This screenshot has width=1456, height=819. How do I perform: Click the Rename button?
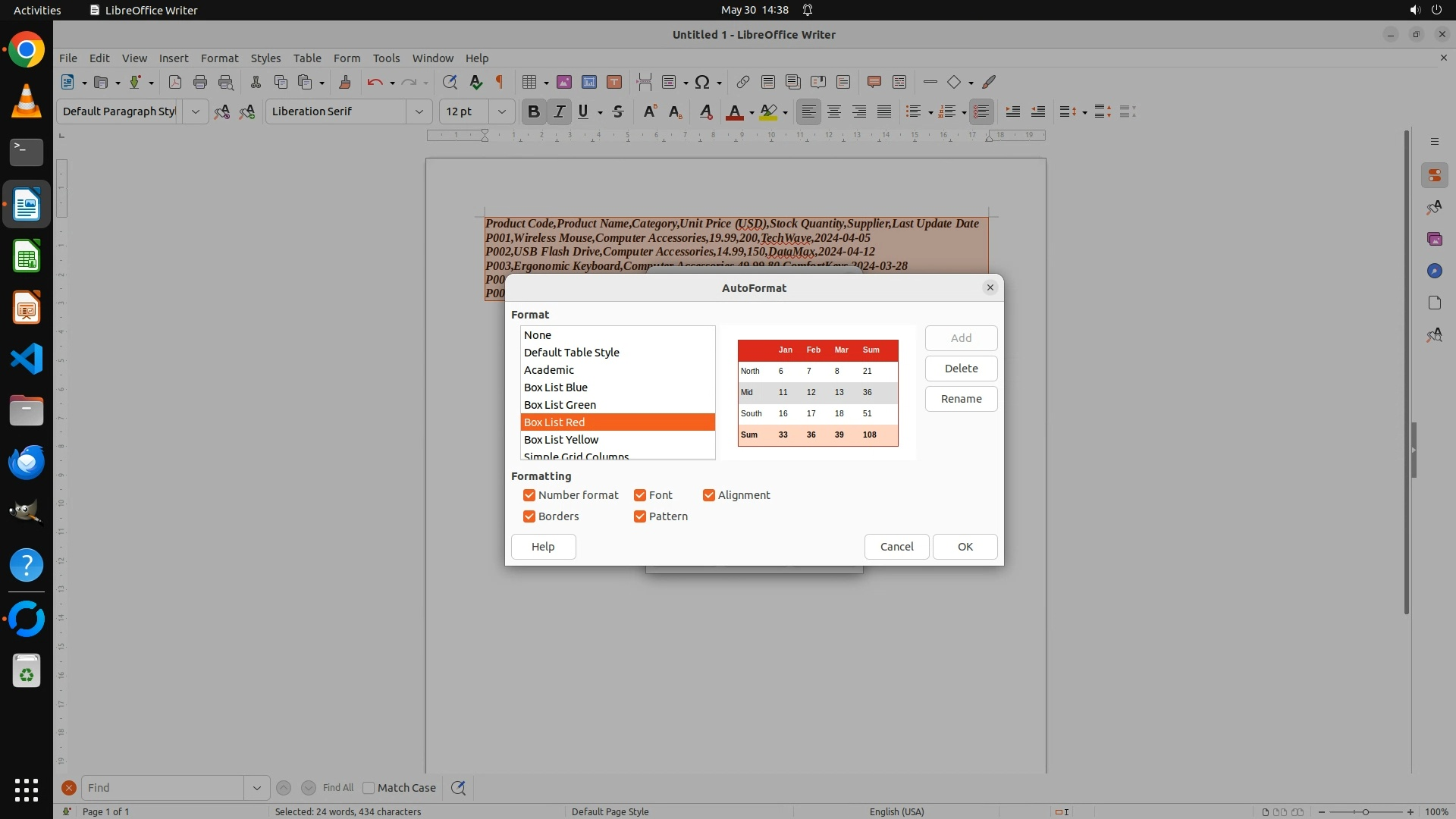(x=961, y=399)
